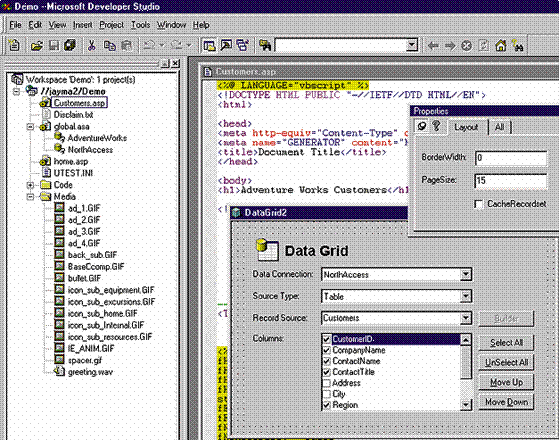Click the Columns list scroll-down arrow
This screenshot has height=440, width=559.
click(466, 405)
